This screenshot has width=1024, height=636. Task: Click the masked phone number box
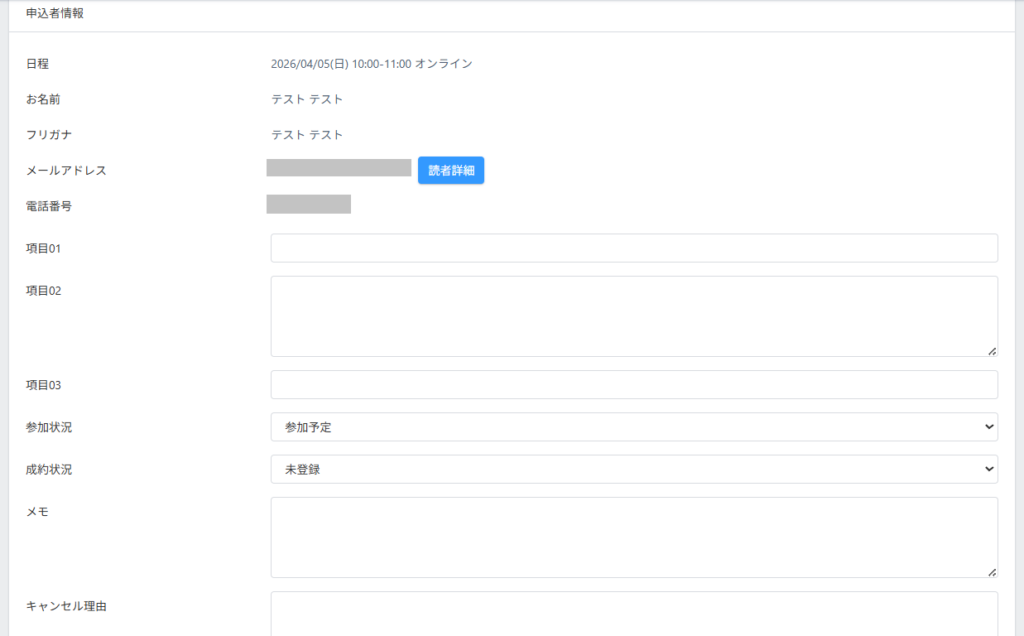pyautogui.click(x=308, y=205)
